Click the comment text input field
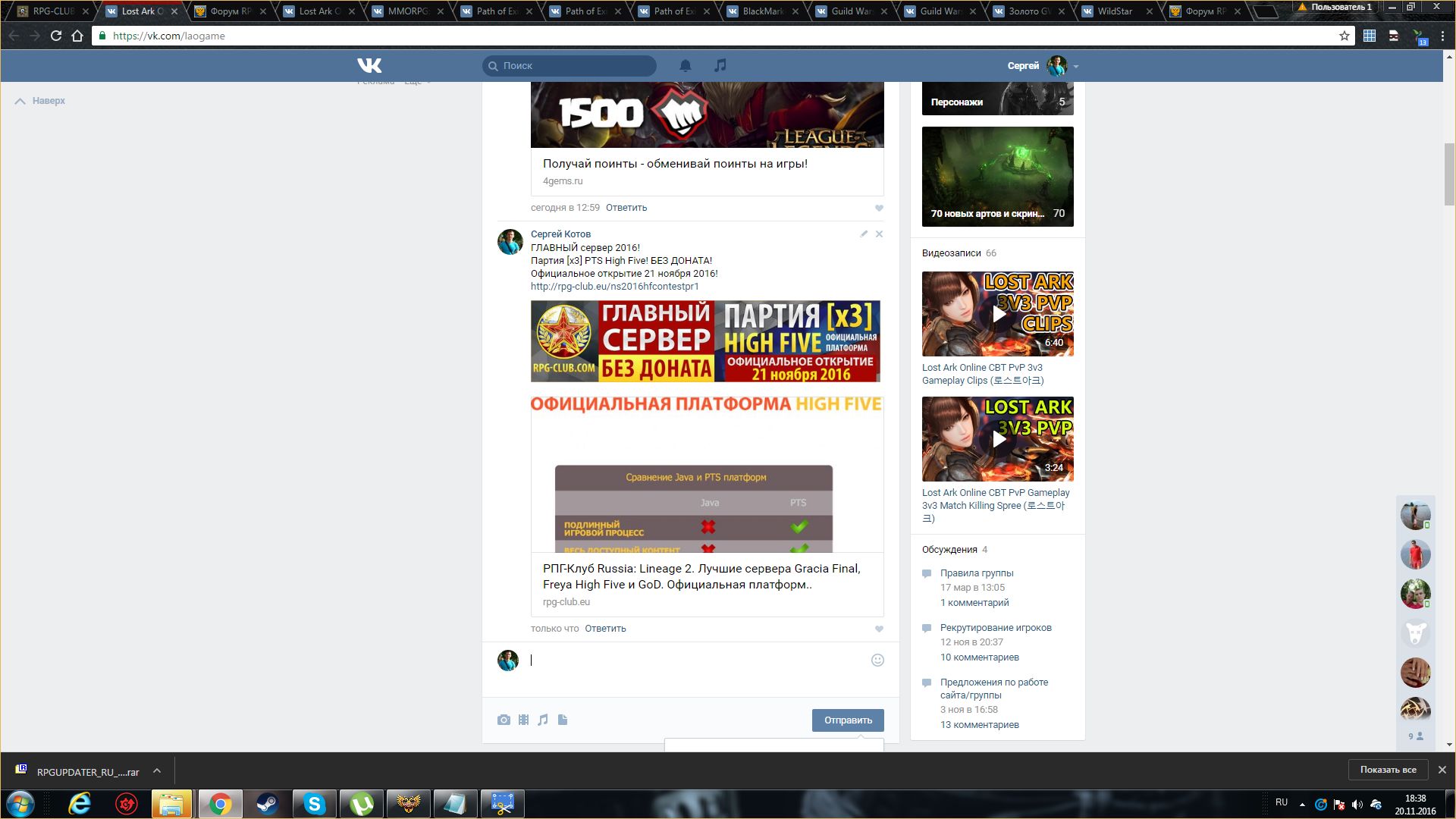Image resolution: width=1456 pixels, height=819 pixels. [698, 661]
